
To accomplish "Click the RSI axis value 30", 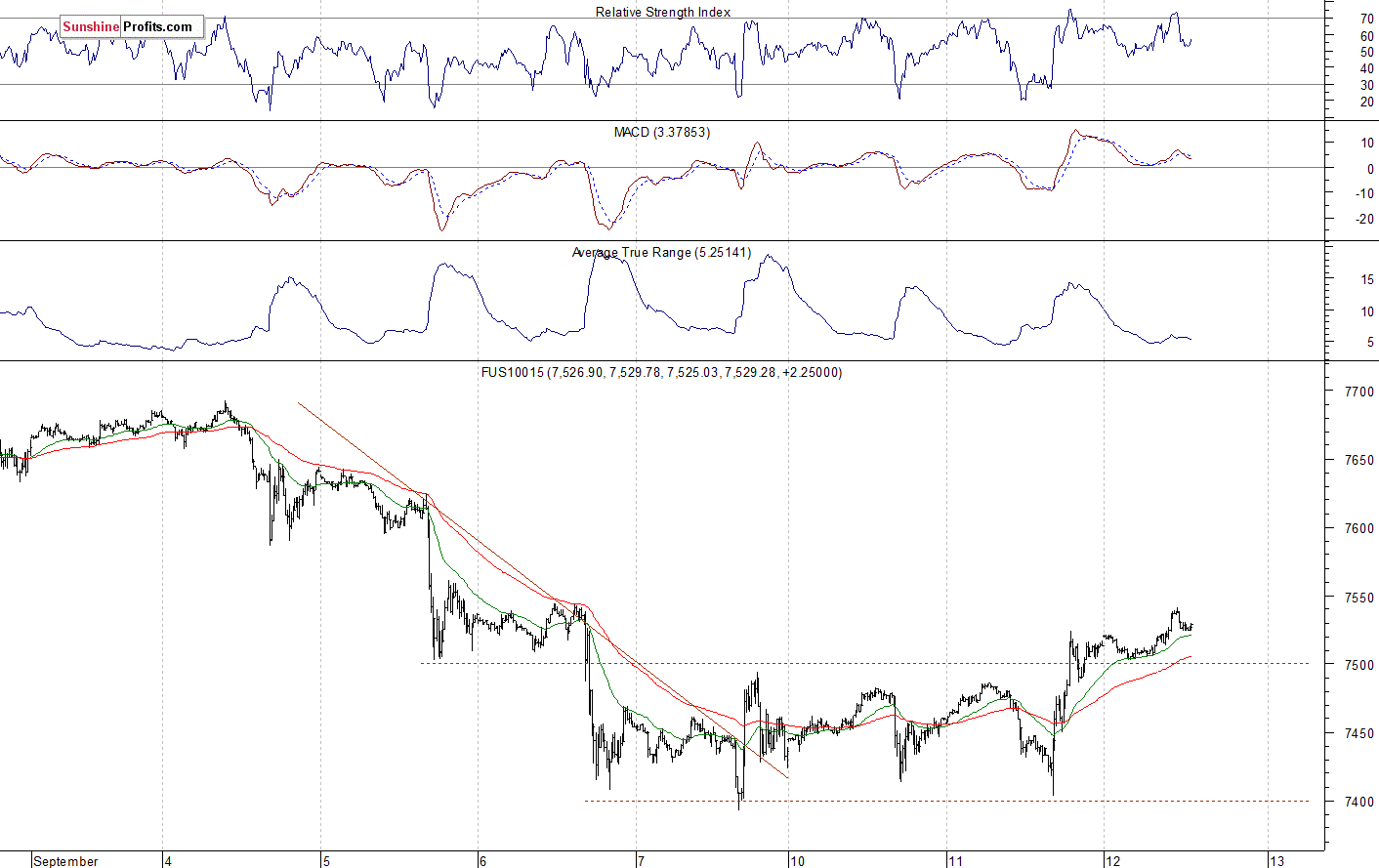I will click(1366, 85).
